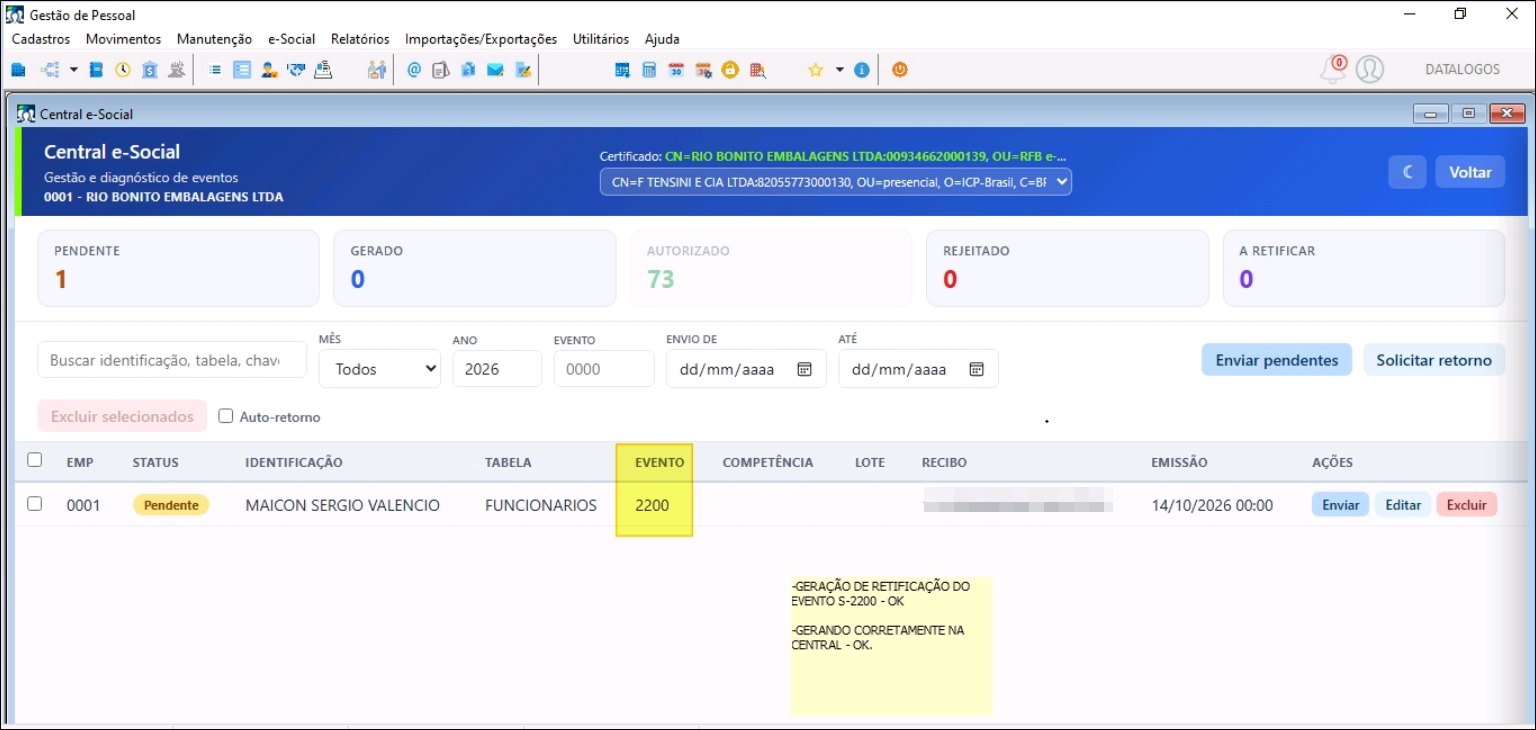Image resolution: width=1536 pixels, height=730 pixels.
Task: Click the yellow star favorites icon
Action: pos(815,70)
